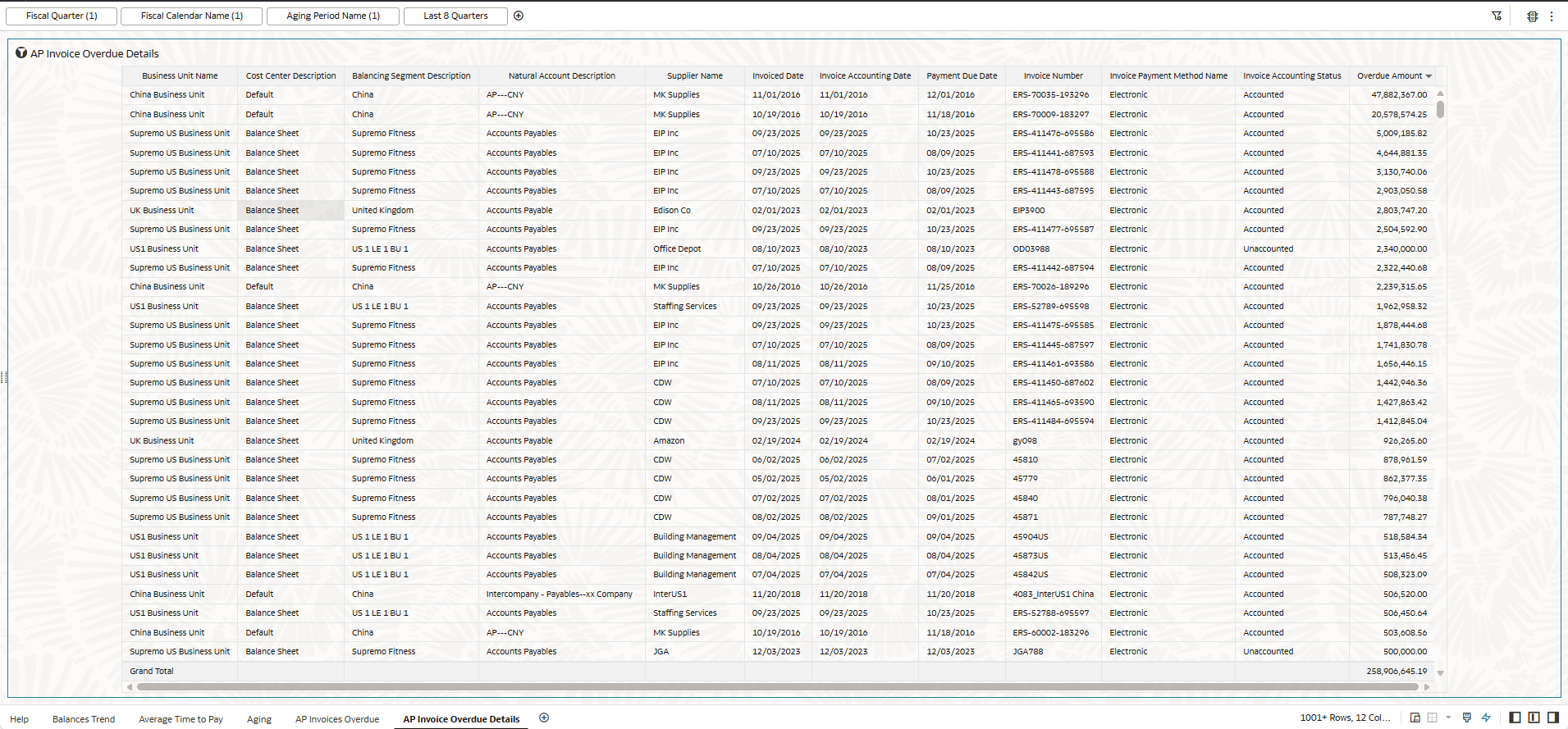1568x729 pixels.
Task: Click Invoiced Date column header
Action: pyautogui.click(x=778, y=75)
